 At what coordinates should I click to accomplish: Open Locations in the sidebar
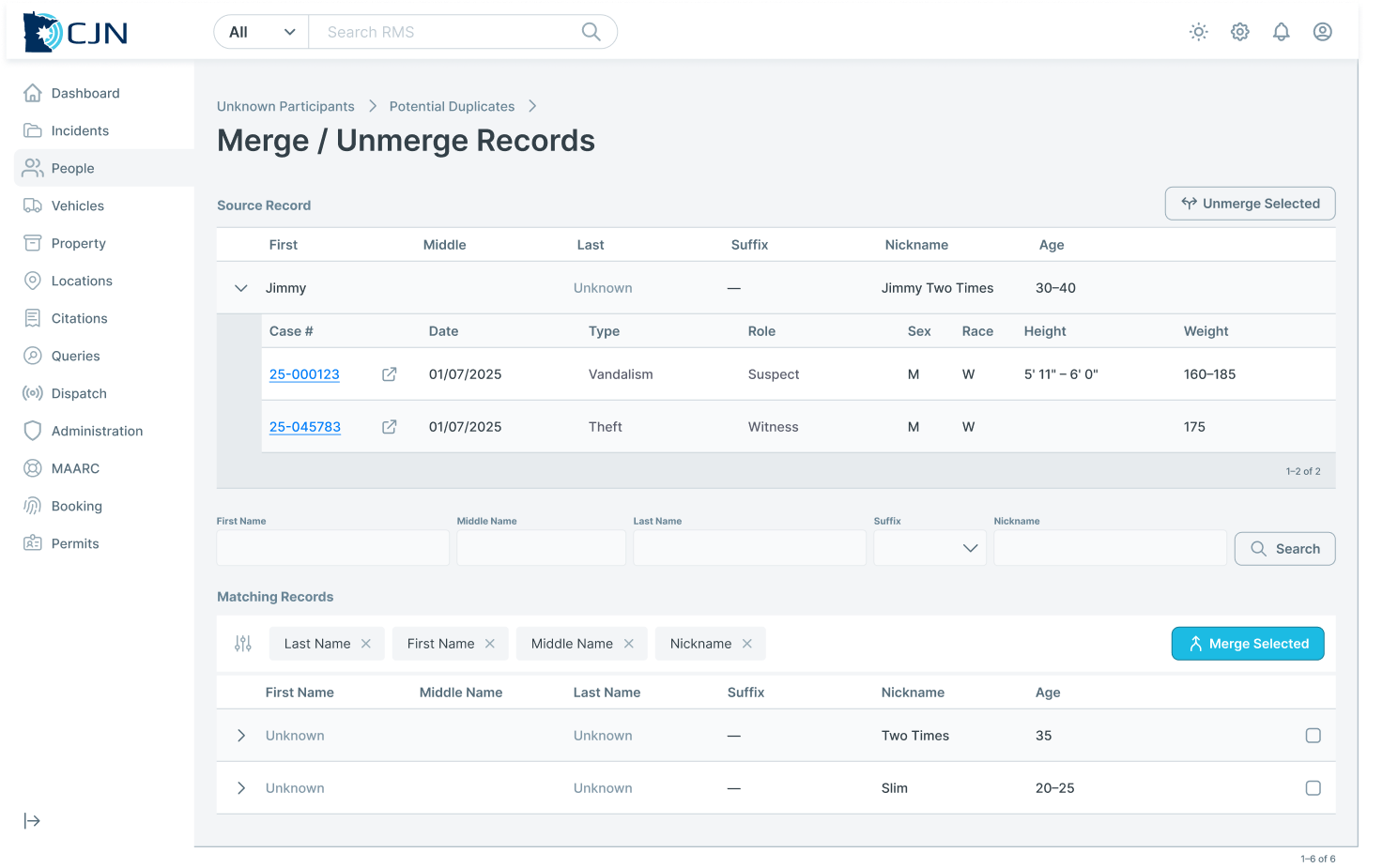point(104,281)
